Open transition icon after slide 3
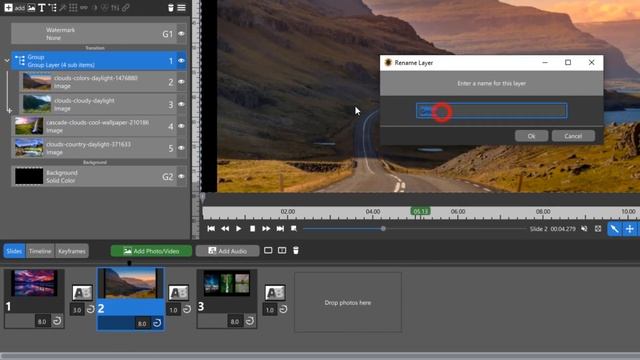640x360 pixels. tap(275, 293)
